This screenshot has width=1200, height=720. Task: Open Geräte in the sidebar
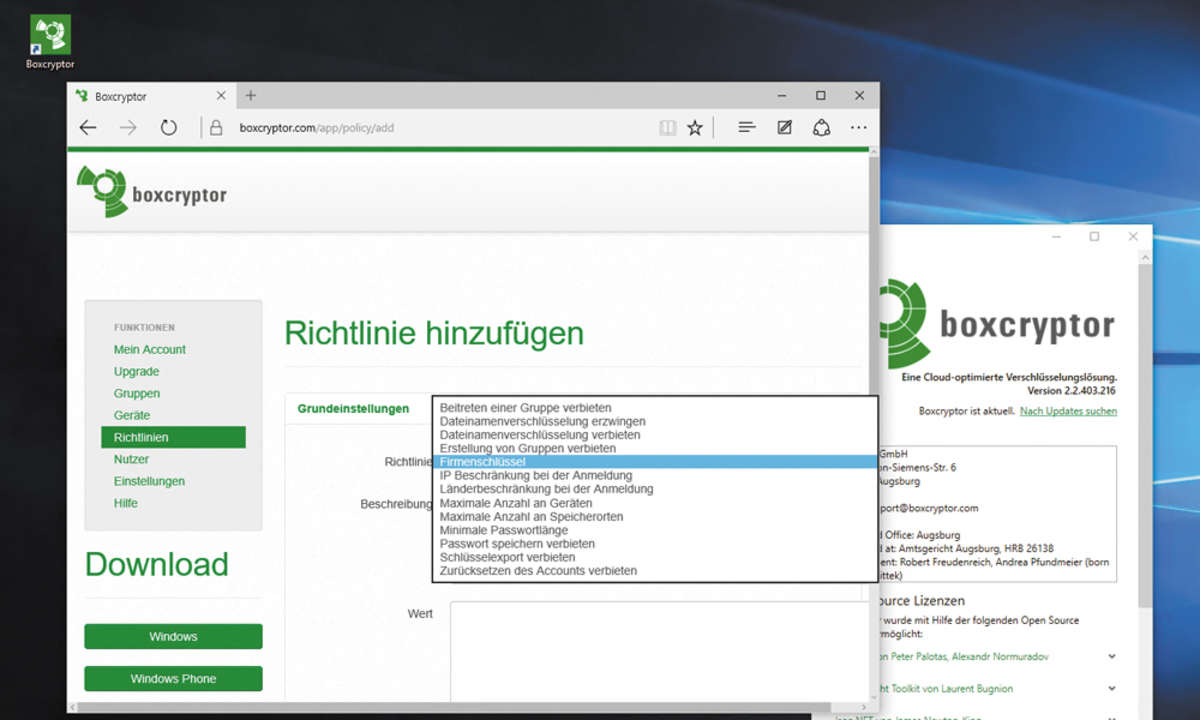click(132, 415)
